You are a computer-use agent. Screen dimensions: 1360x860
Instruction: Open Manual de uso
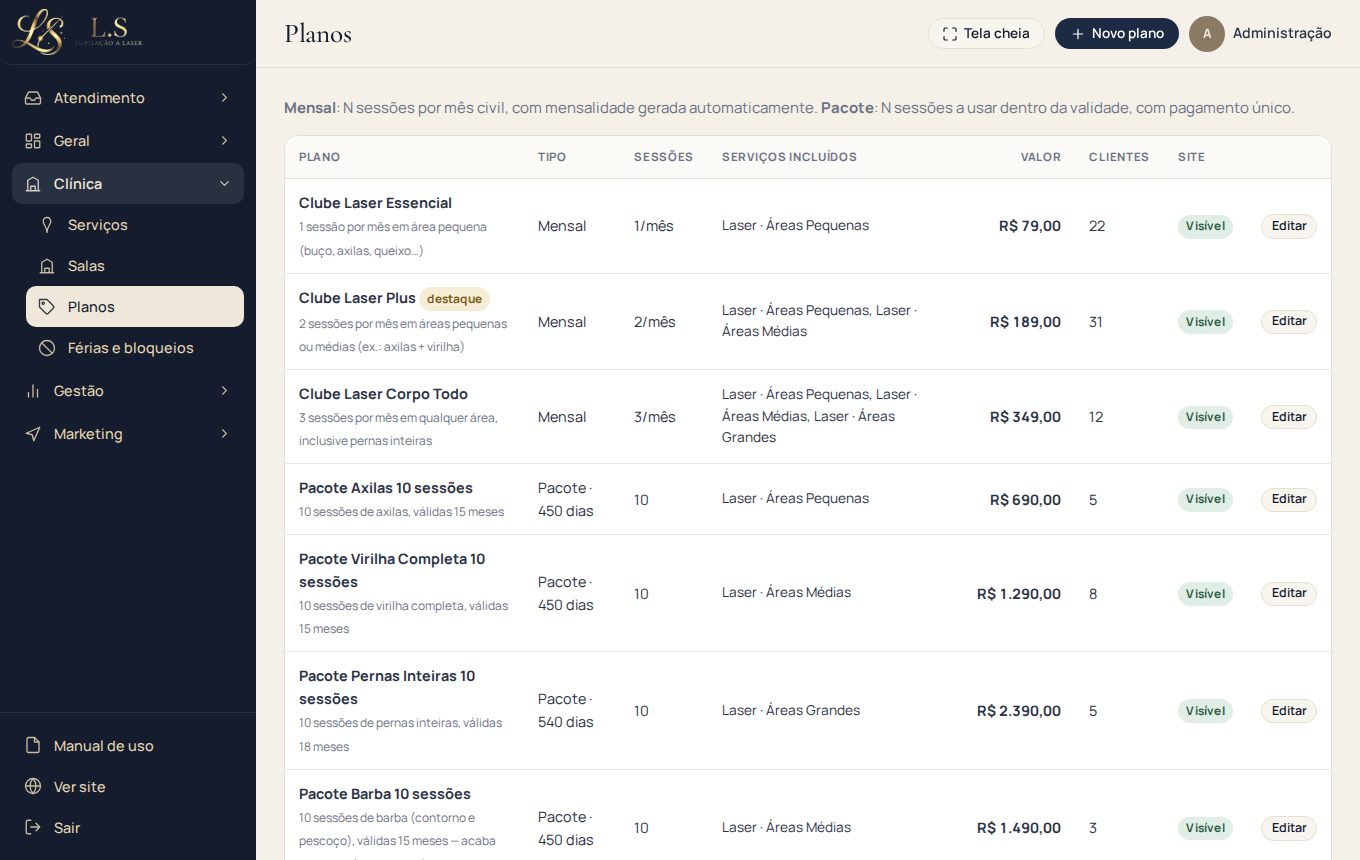coord(128,746)
